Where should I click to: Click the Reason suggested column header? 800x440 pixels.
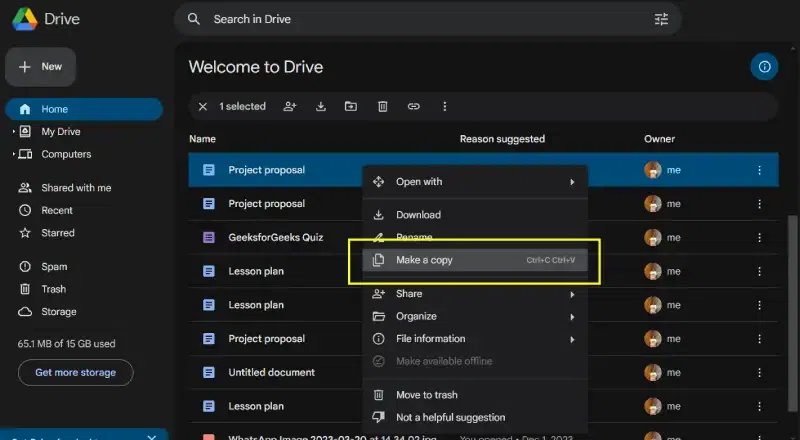click(502, 139)
